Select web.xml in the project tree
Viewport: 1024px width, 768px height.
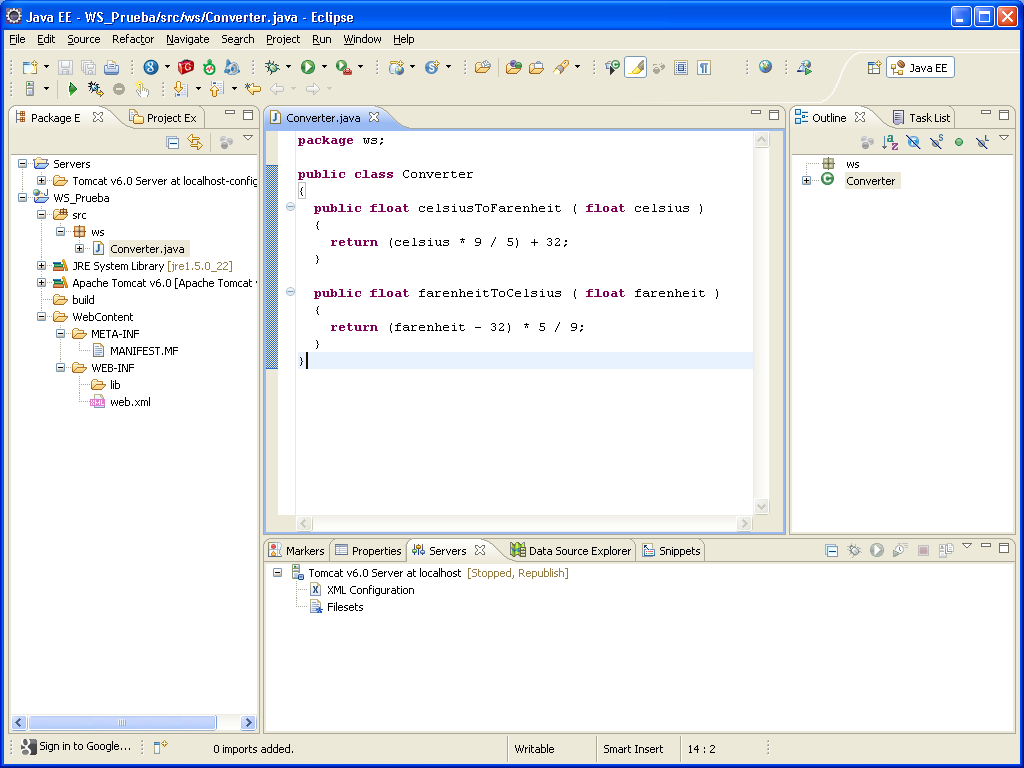click(130, 402)
